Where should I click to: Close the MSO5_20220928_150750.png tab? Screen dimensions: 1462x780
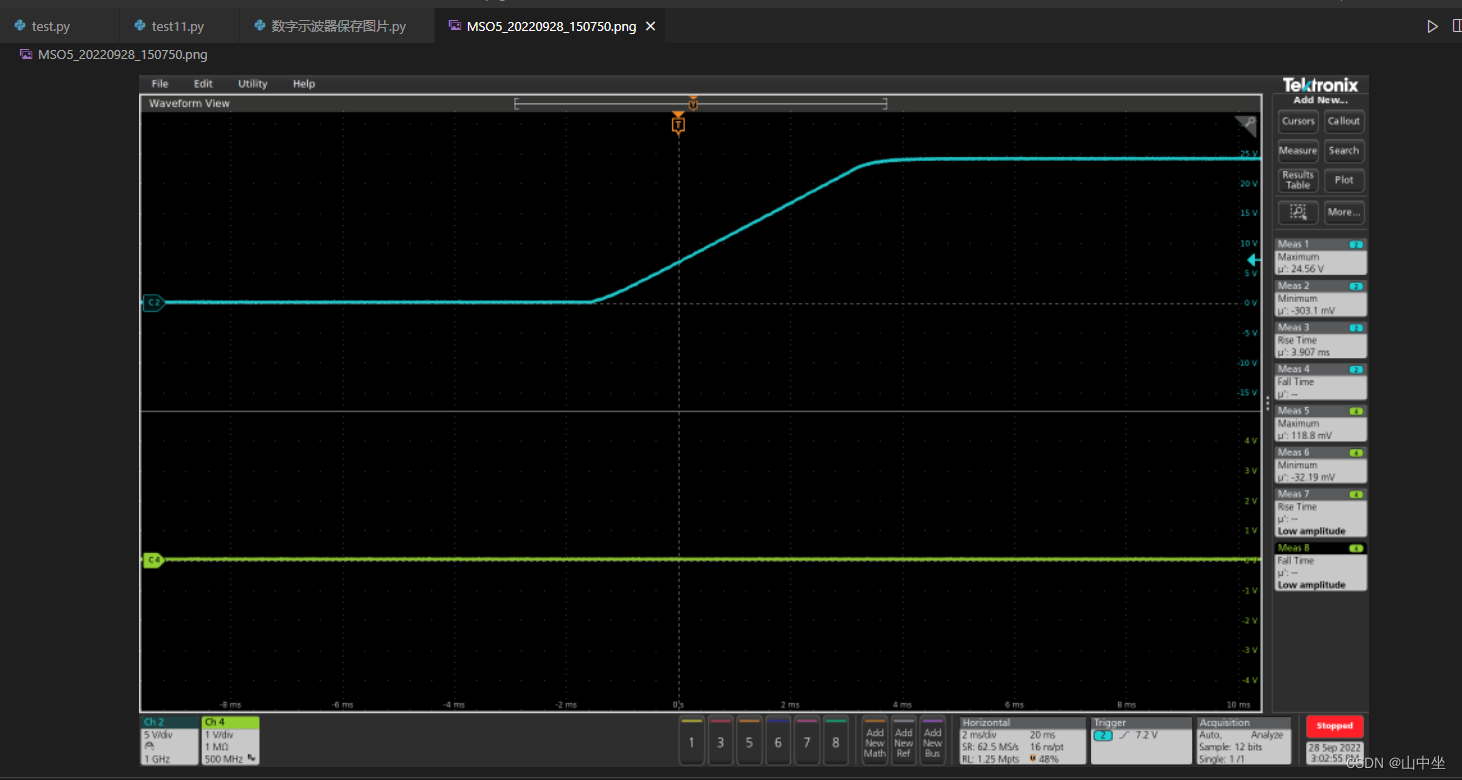tap(651, 26)
